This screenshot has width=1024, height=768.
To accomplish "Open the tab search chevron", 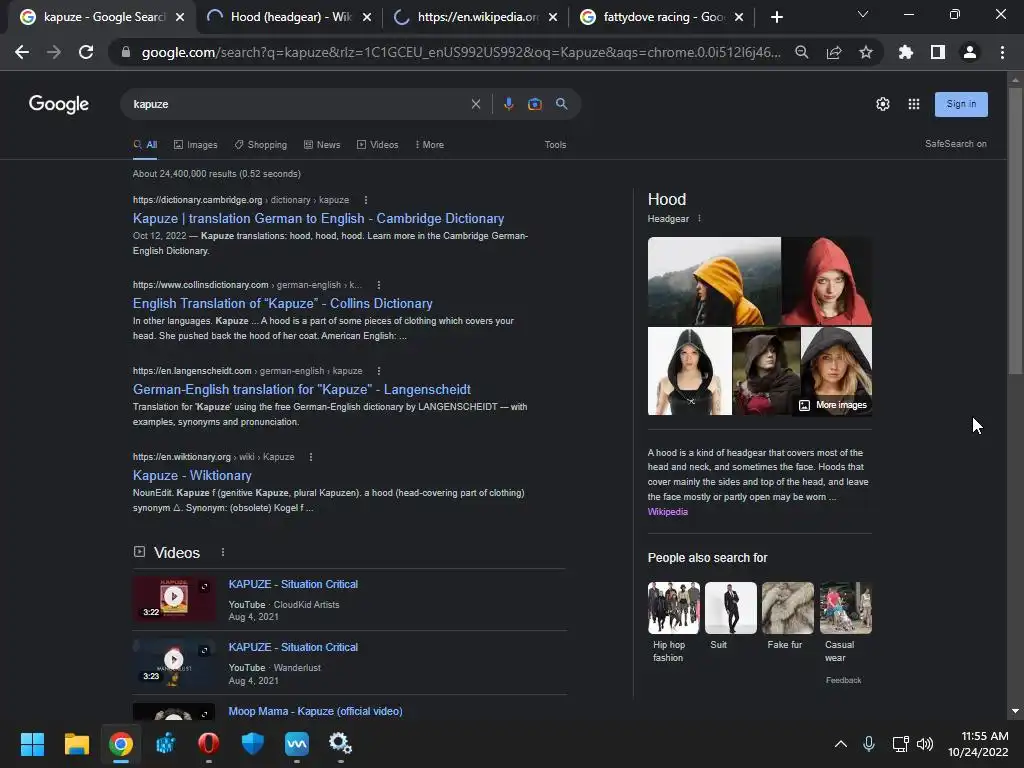I will [863, 14].
